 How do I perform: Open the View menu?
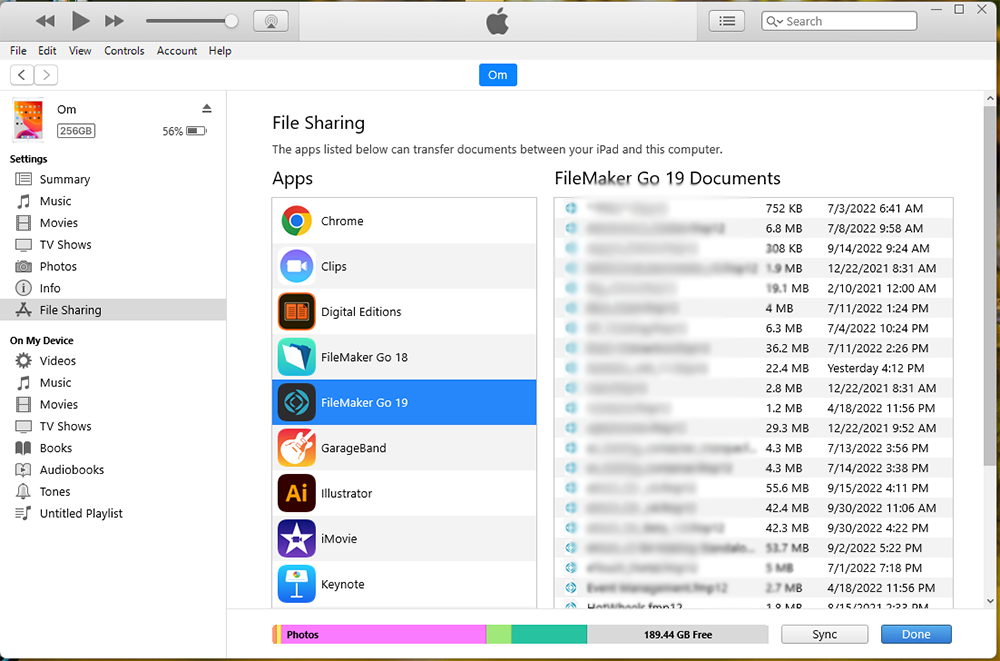[x=80, y=50]
